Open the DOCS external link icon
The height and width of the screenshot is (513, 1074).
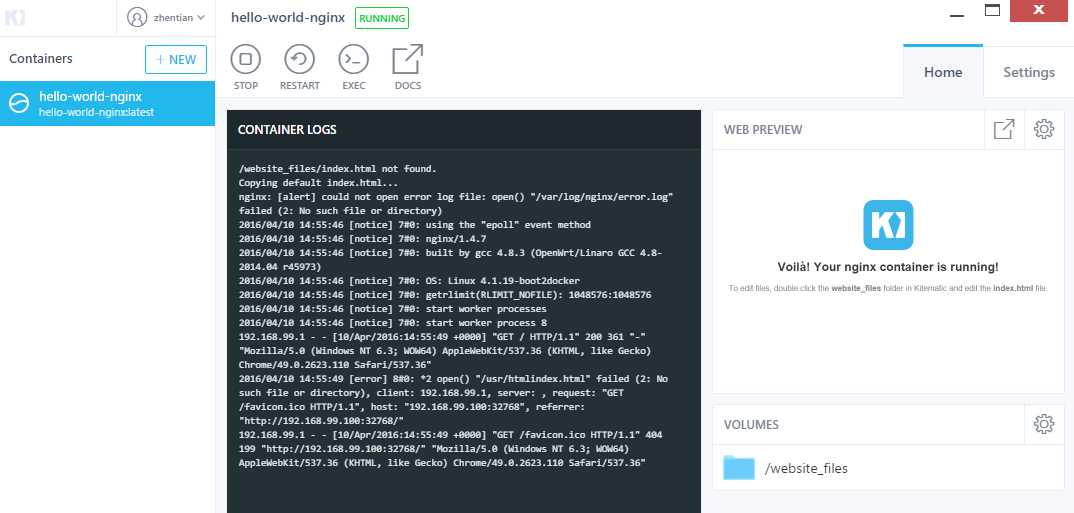(x=408, y=60)
